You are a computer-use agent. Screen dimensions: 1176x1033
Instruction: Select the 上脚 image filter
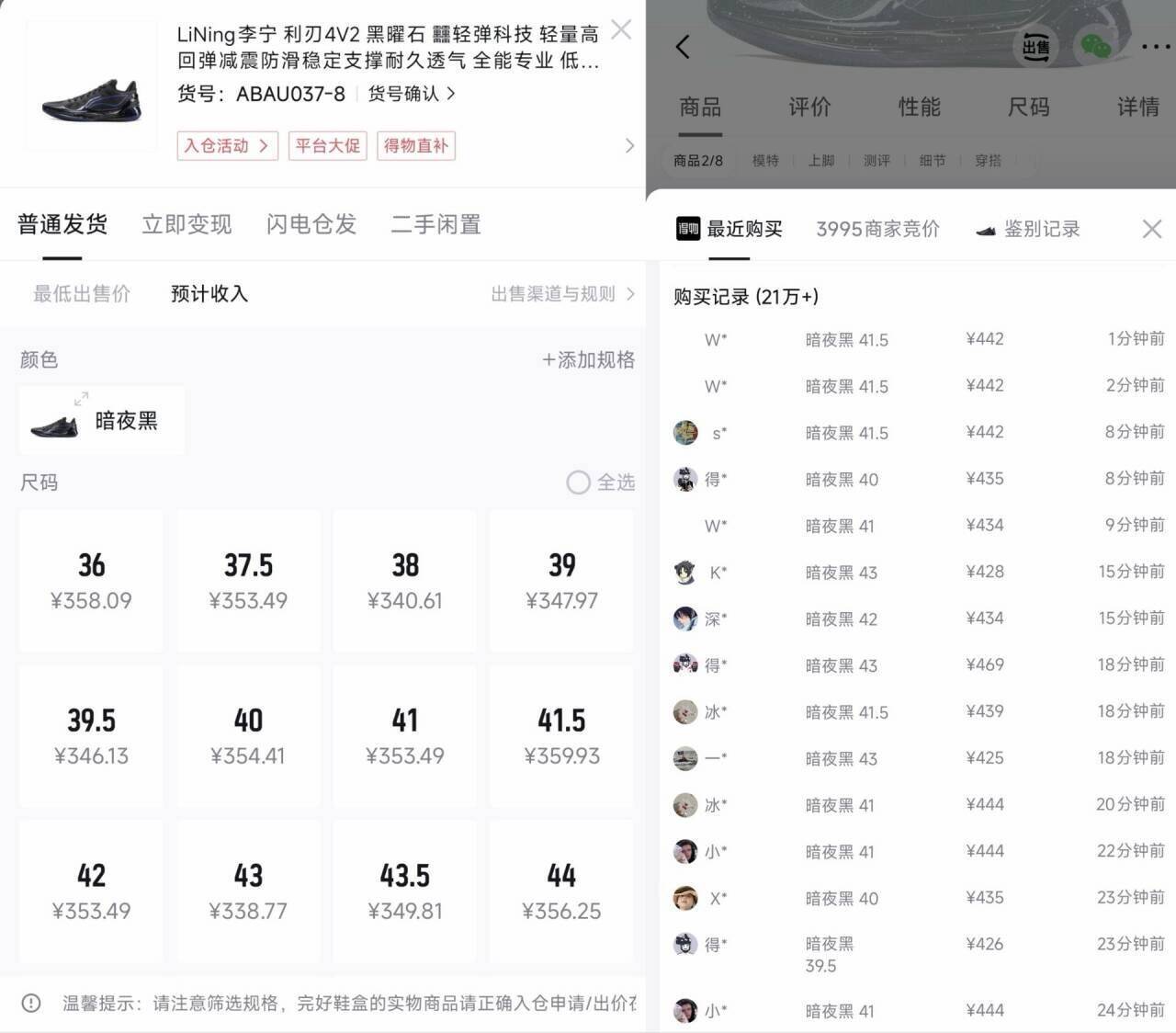(821, 161)
